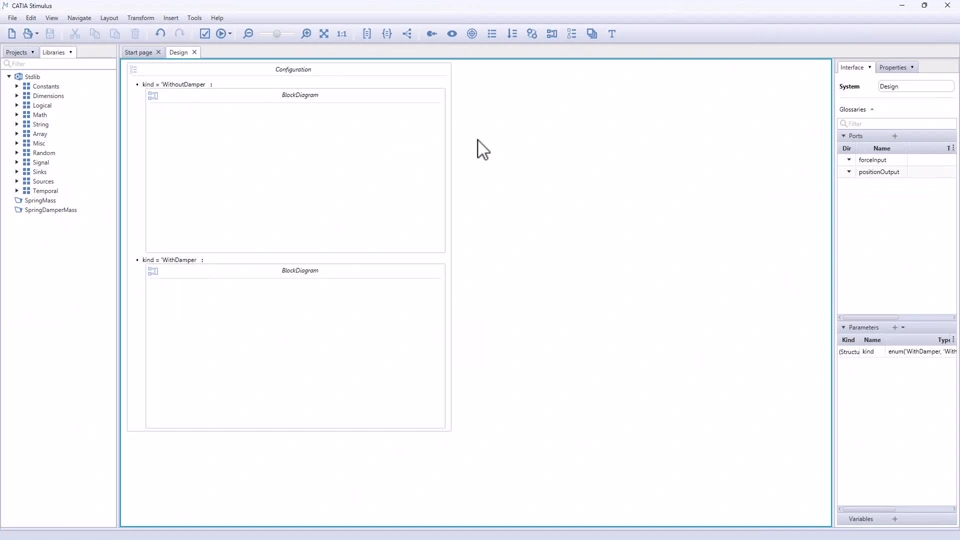960x540 pixels.
Task: Zoom out with the magnifier minus icon
Action: 248,34
